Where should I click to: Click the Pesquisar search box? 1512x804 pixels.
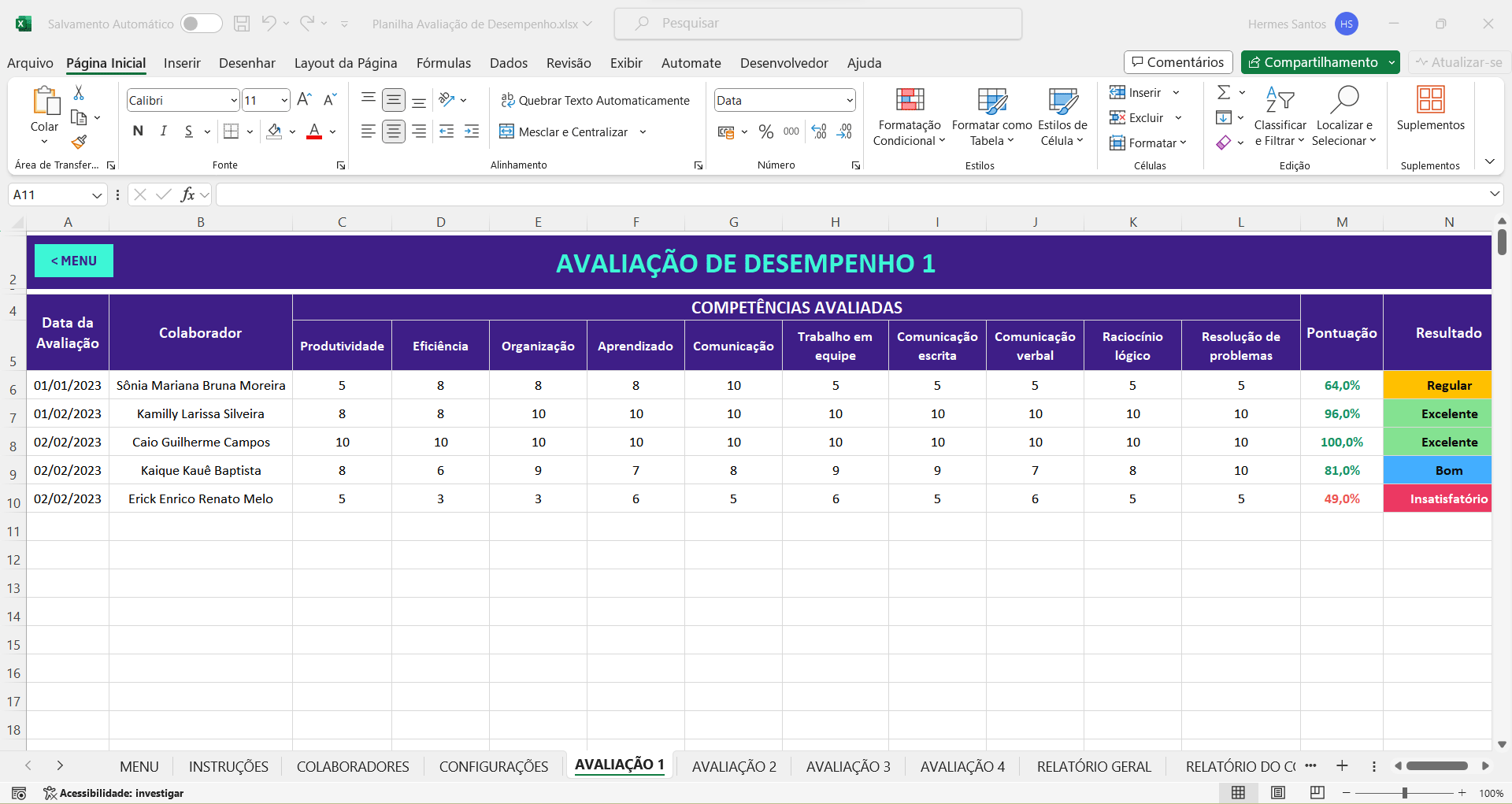tap(818, 24)
